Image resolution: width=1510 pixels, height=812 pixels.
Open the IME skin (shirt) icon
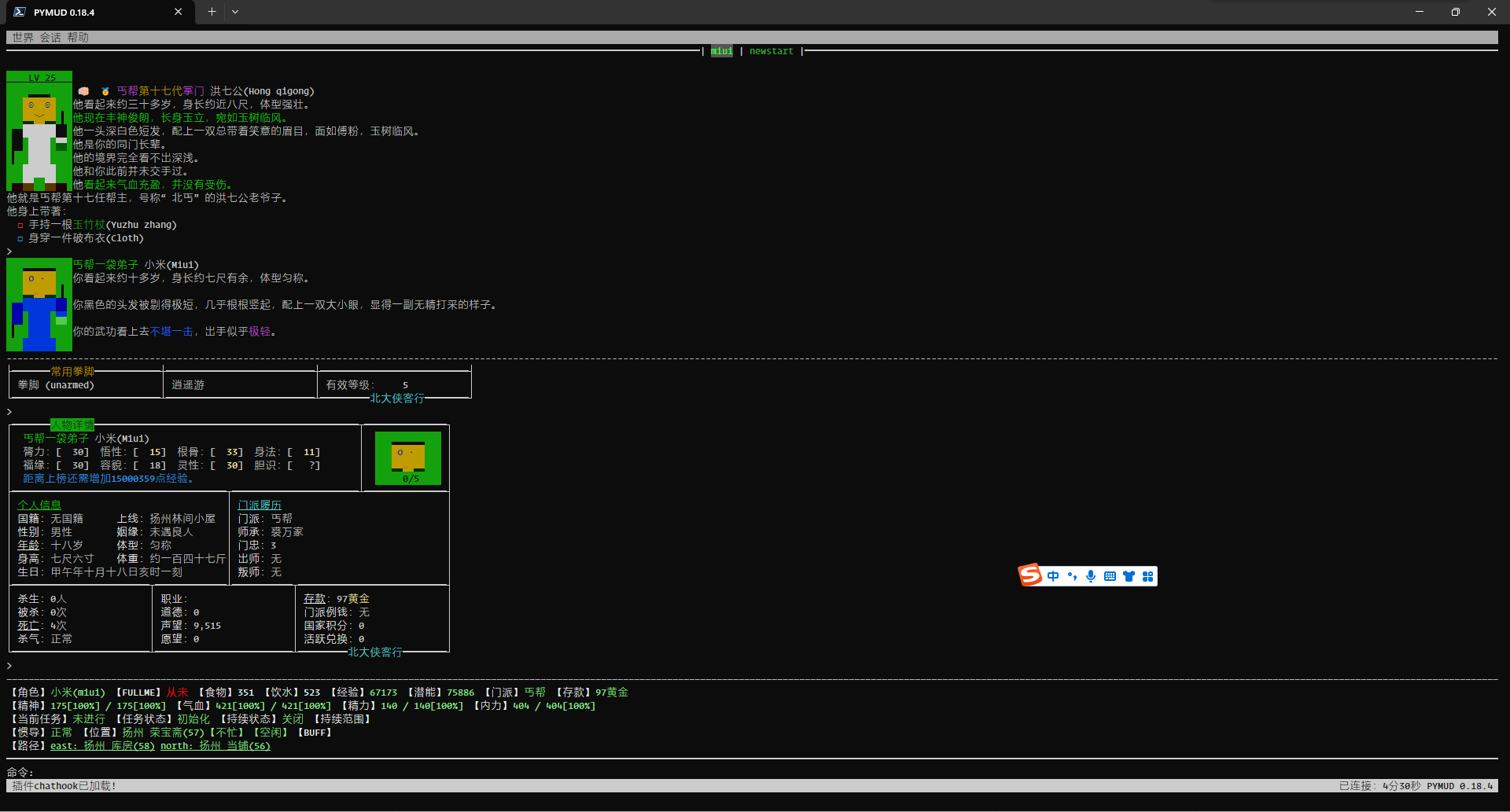tap(1129, 576)
